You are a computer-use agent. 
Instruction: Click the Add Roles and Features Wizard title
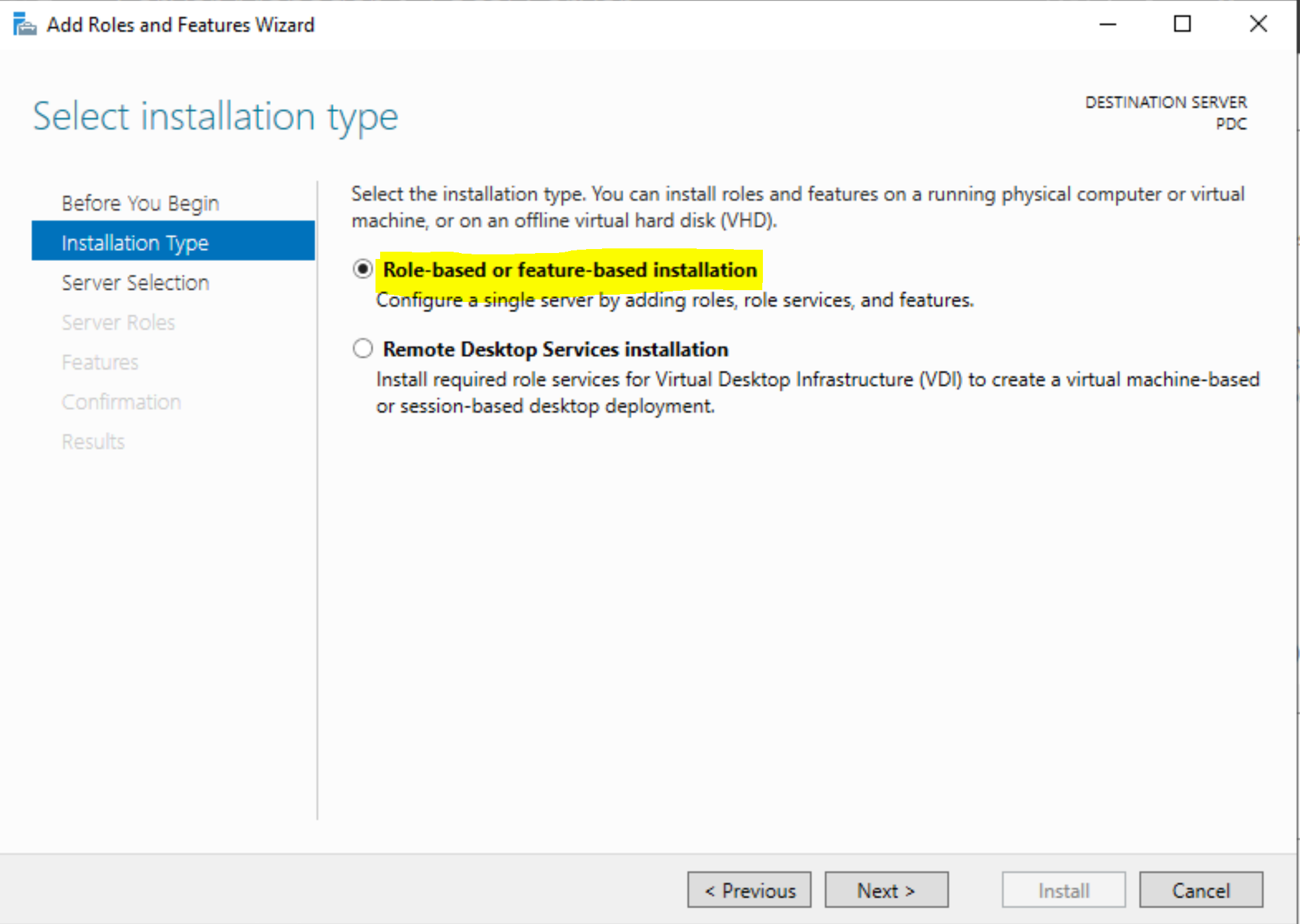[181, 25]
